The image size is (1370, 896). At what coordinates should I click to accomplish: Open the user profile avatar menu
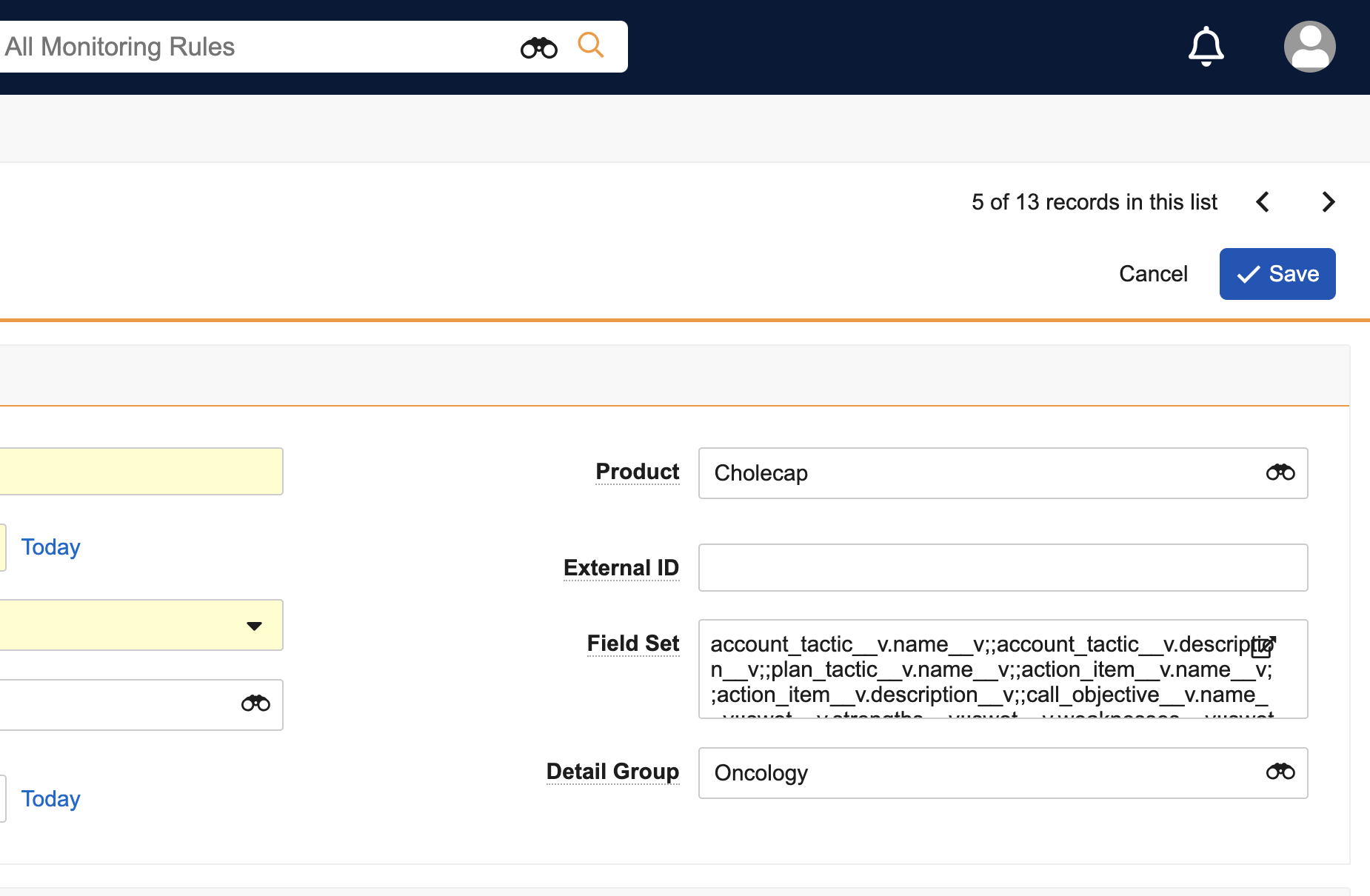click(1309, 47)
